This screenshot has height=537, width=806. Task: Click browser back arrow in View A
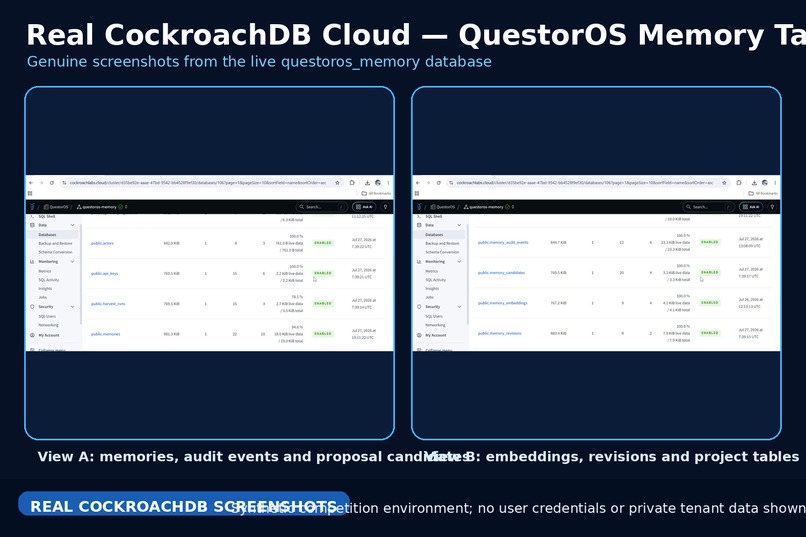click(x=31, y=182)
